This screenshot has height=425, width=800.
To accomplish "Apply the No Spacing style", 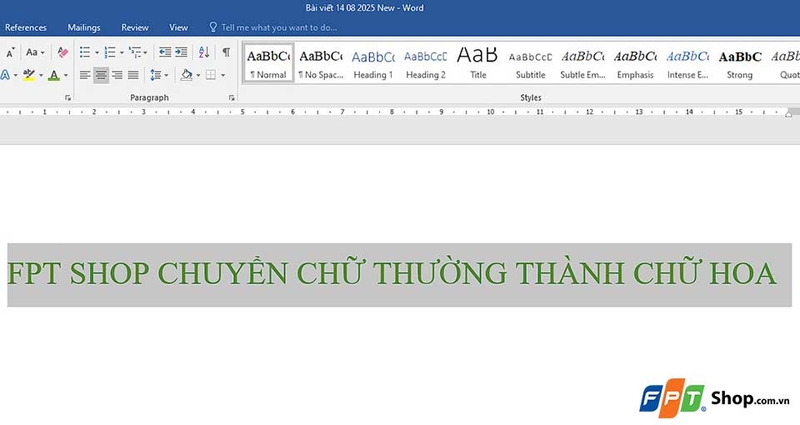I will click(321, 63).
